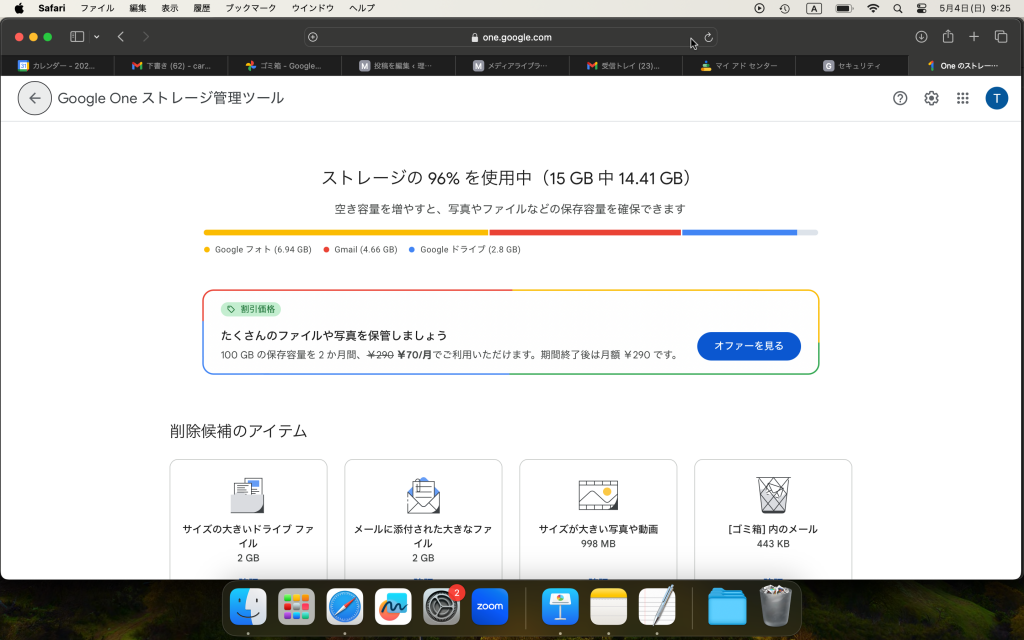Open Google One settings gear

pos(931,98)
